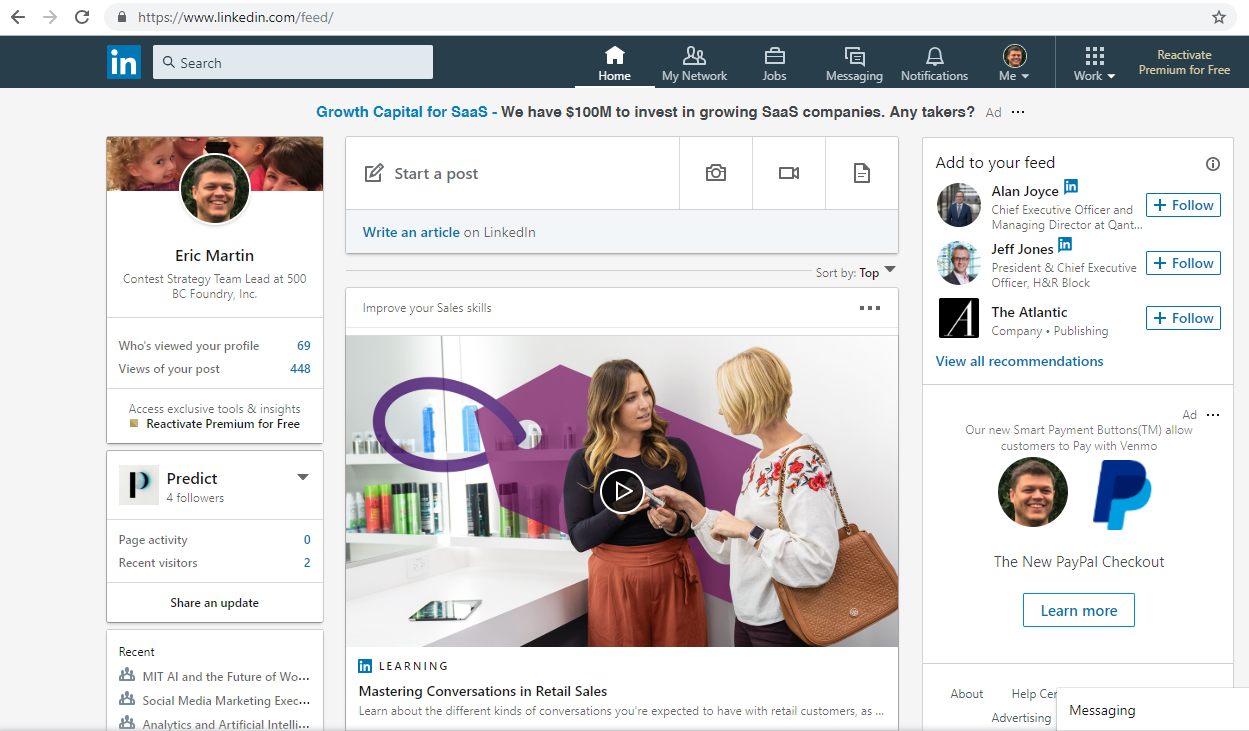The height and width of the screenshot is (731, 1249).
Task: Expand the Me profile dropdown
Action: pos(1014,63)
